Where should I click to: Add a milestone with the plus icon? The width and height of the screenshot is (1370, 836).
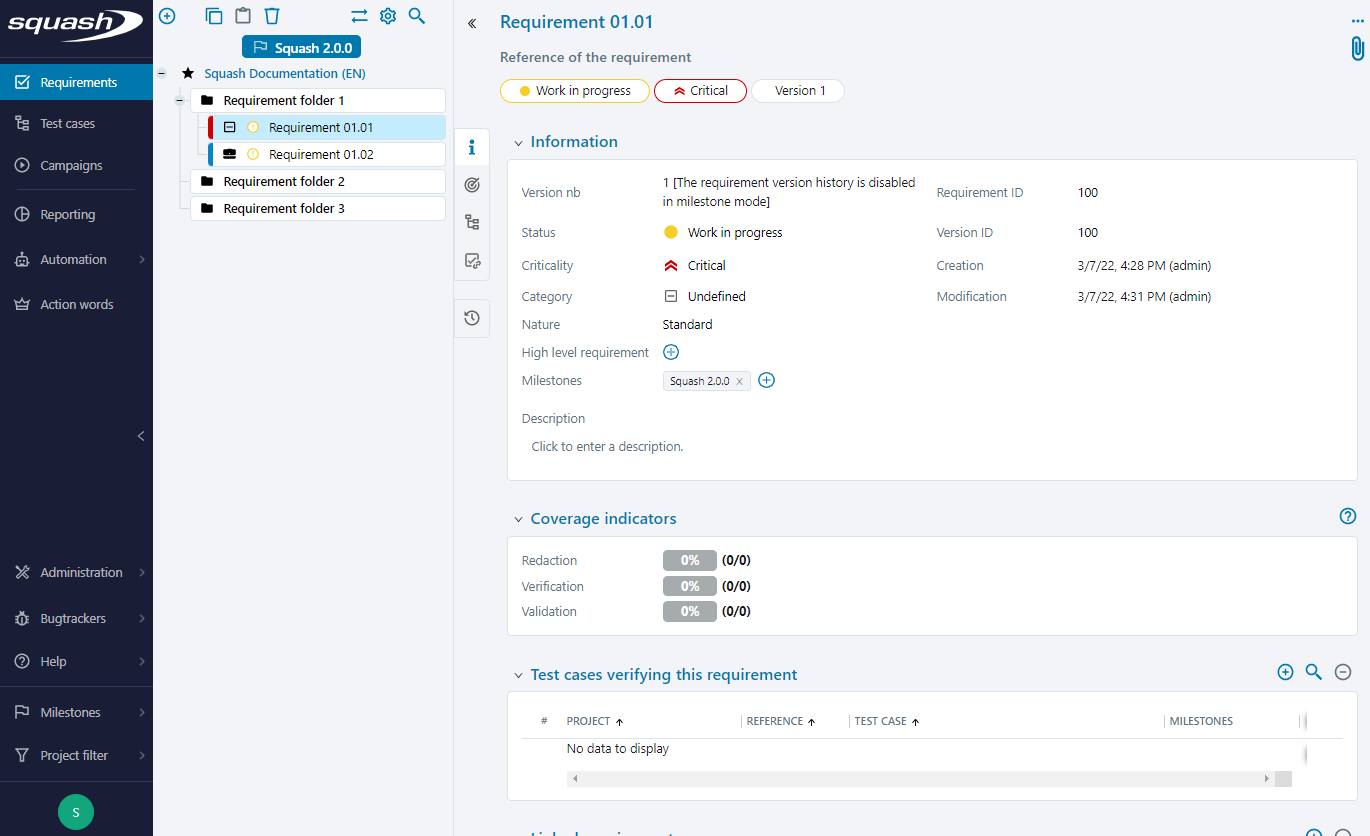[x=767, y=380]
